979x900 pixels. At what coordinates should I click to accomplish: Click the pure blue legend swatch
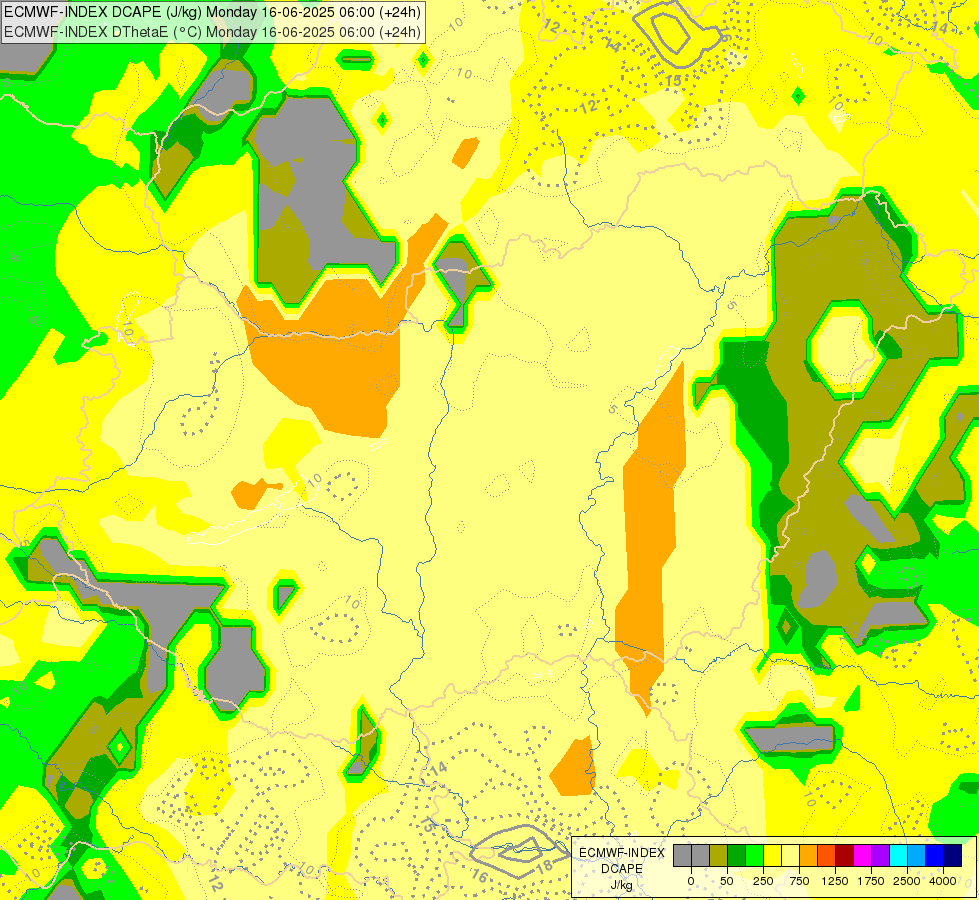[934, 855]
